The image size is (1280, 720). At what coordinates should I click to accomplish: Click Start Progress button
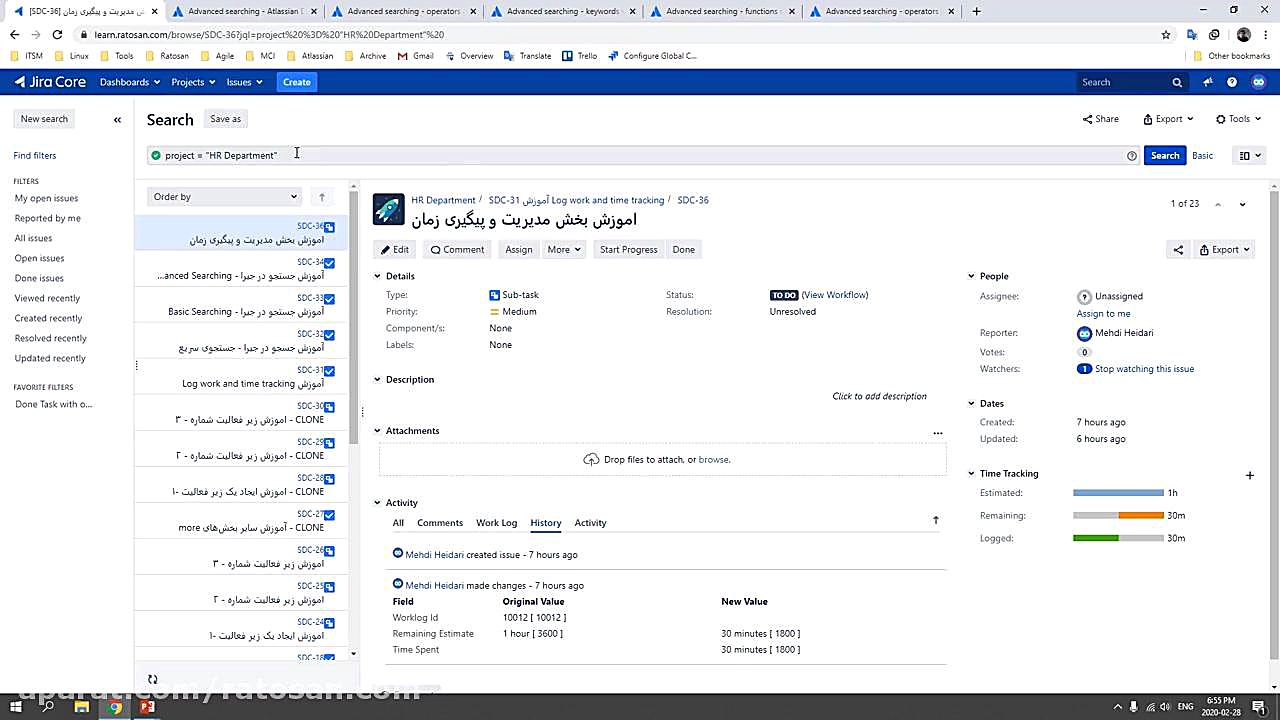point(628,250)
